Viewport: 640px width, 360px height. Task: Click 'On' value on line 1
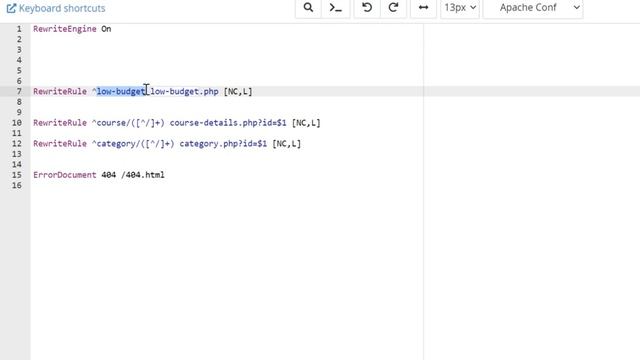click(106, 29)
